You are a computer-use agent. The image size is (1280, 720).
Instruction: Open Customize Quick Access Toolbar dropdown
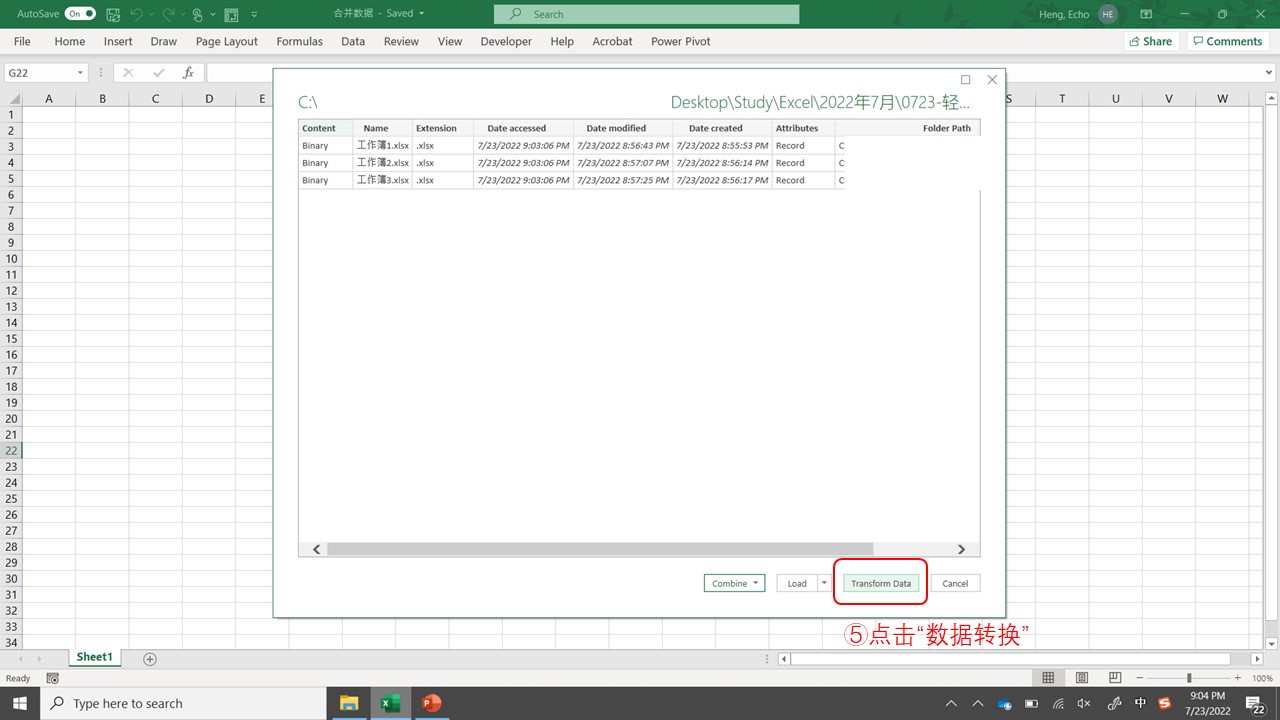pos(254,14)
